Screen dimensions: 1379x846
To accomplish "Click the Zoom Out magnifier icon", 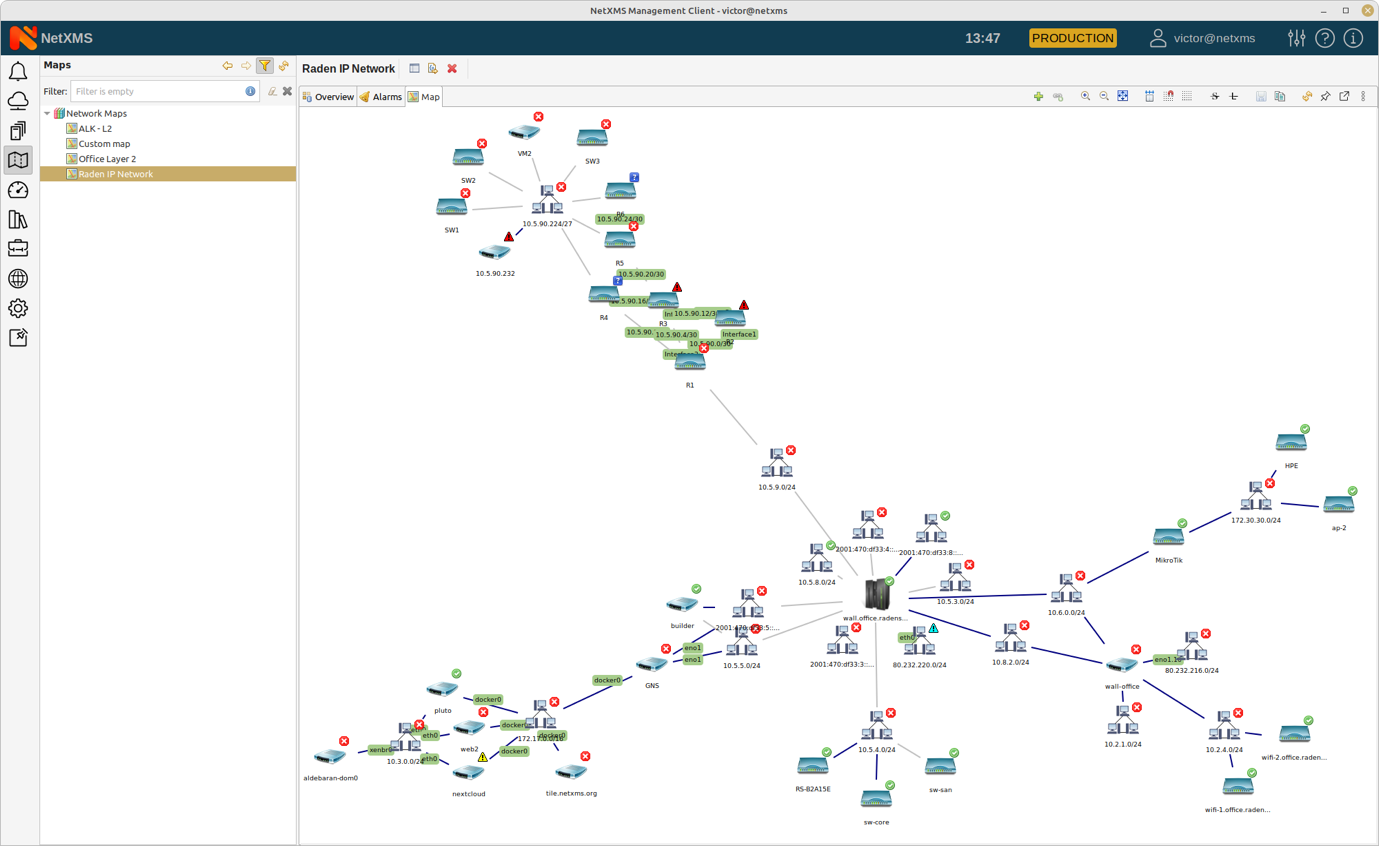I will pyautogui.click(x=1103, y=96).
